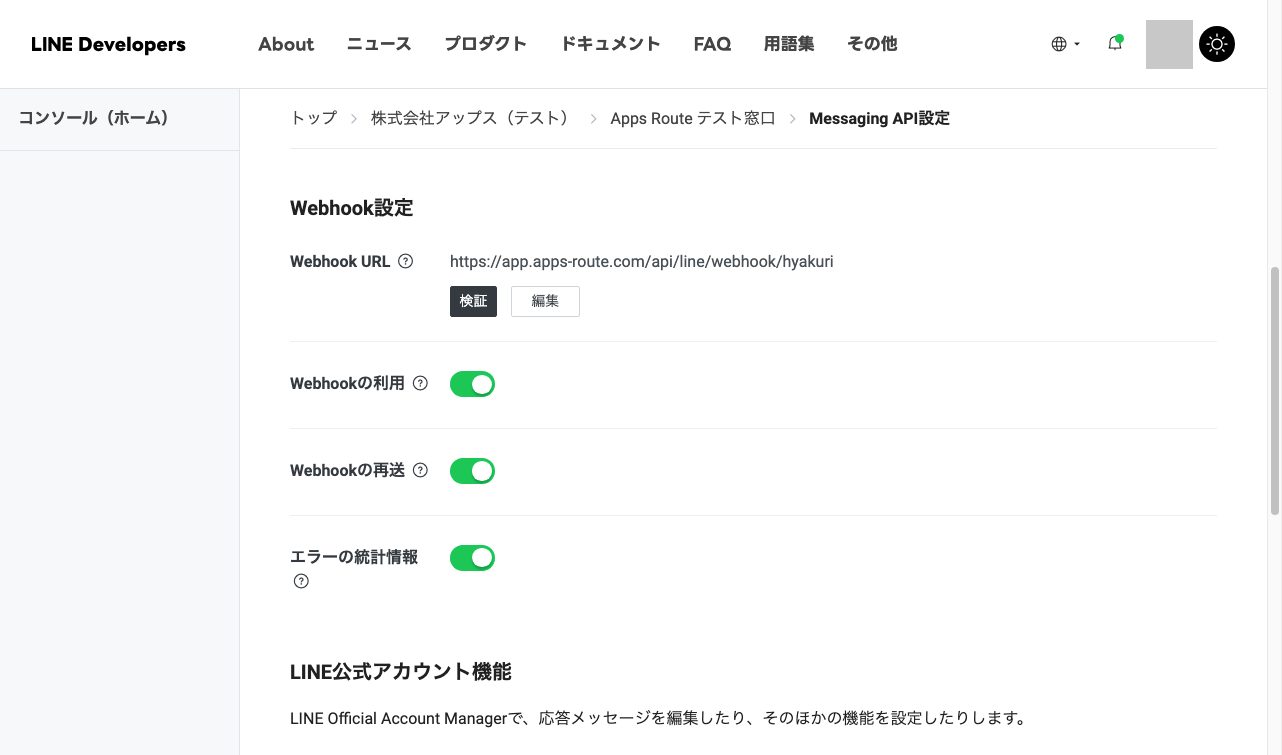Go to トップ breadcrumb
This screenshot has height=755, width=1282.
pyautogui.click(x=314, y=118)
